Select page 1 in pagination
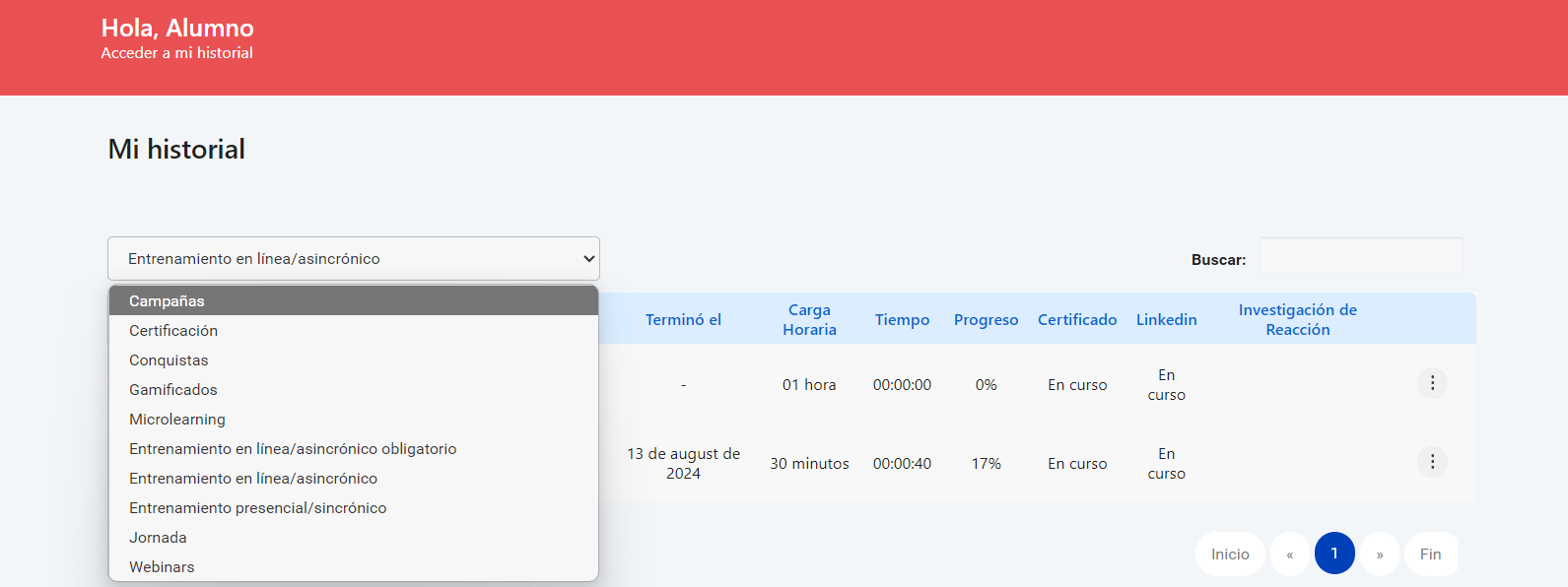 tap(1334, 554)
